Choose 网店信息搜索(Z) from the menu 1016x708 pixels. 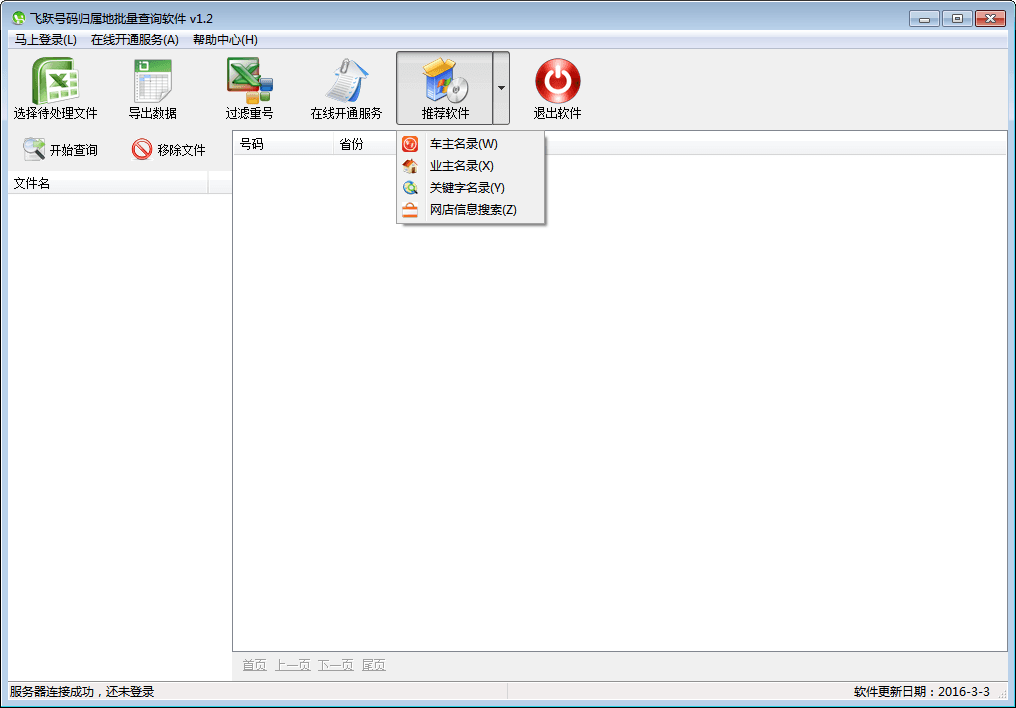pos(473,210)
